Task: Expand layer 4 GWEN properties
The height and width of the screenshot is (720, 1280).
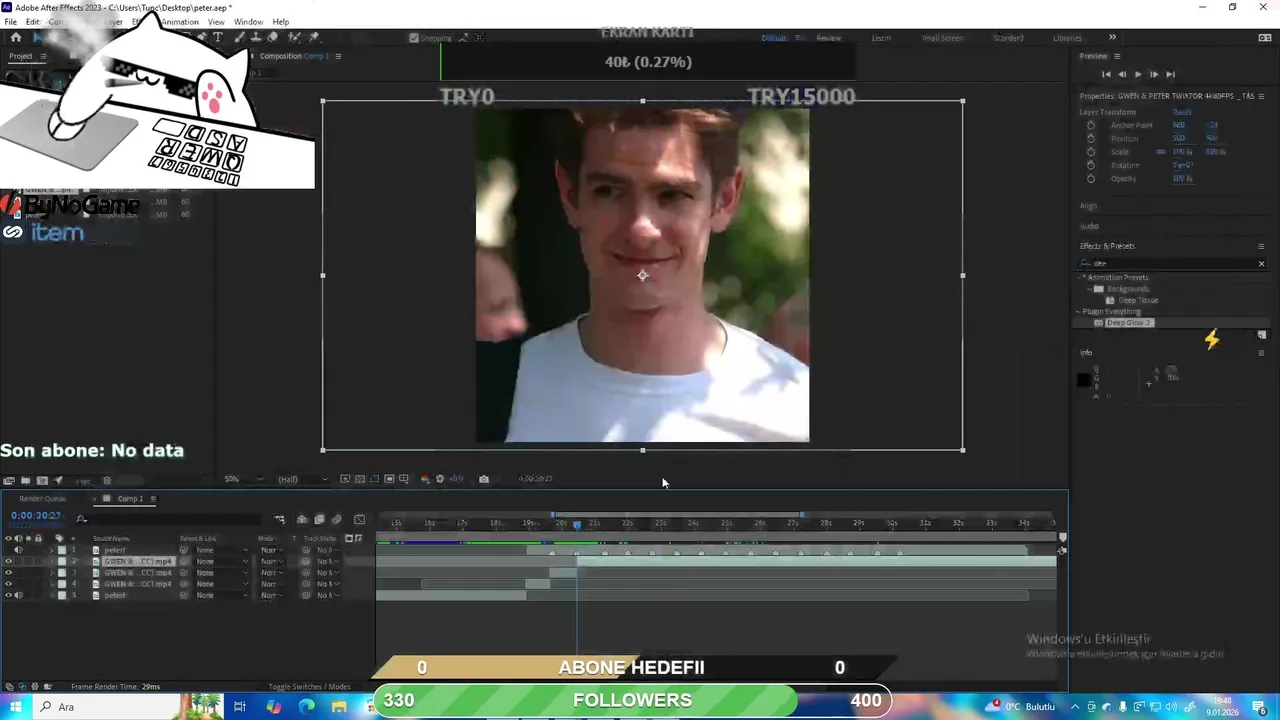Action: click(52, 584)
